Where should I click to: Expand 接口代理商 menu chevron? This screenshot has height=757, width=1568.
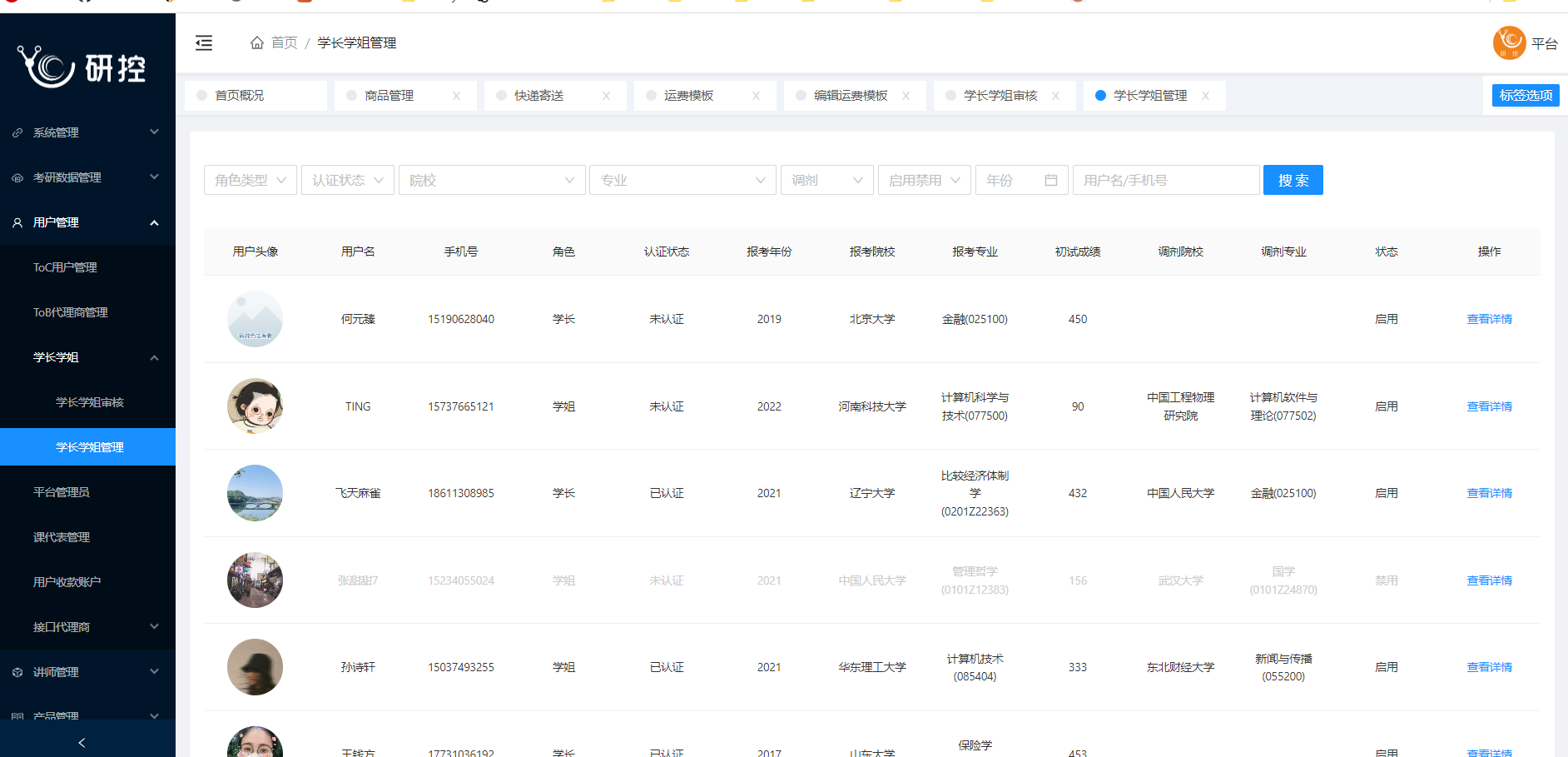154,626
